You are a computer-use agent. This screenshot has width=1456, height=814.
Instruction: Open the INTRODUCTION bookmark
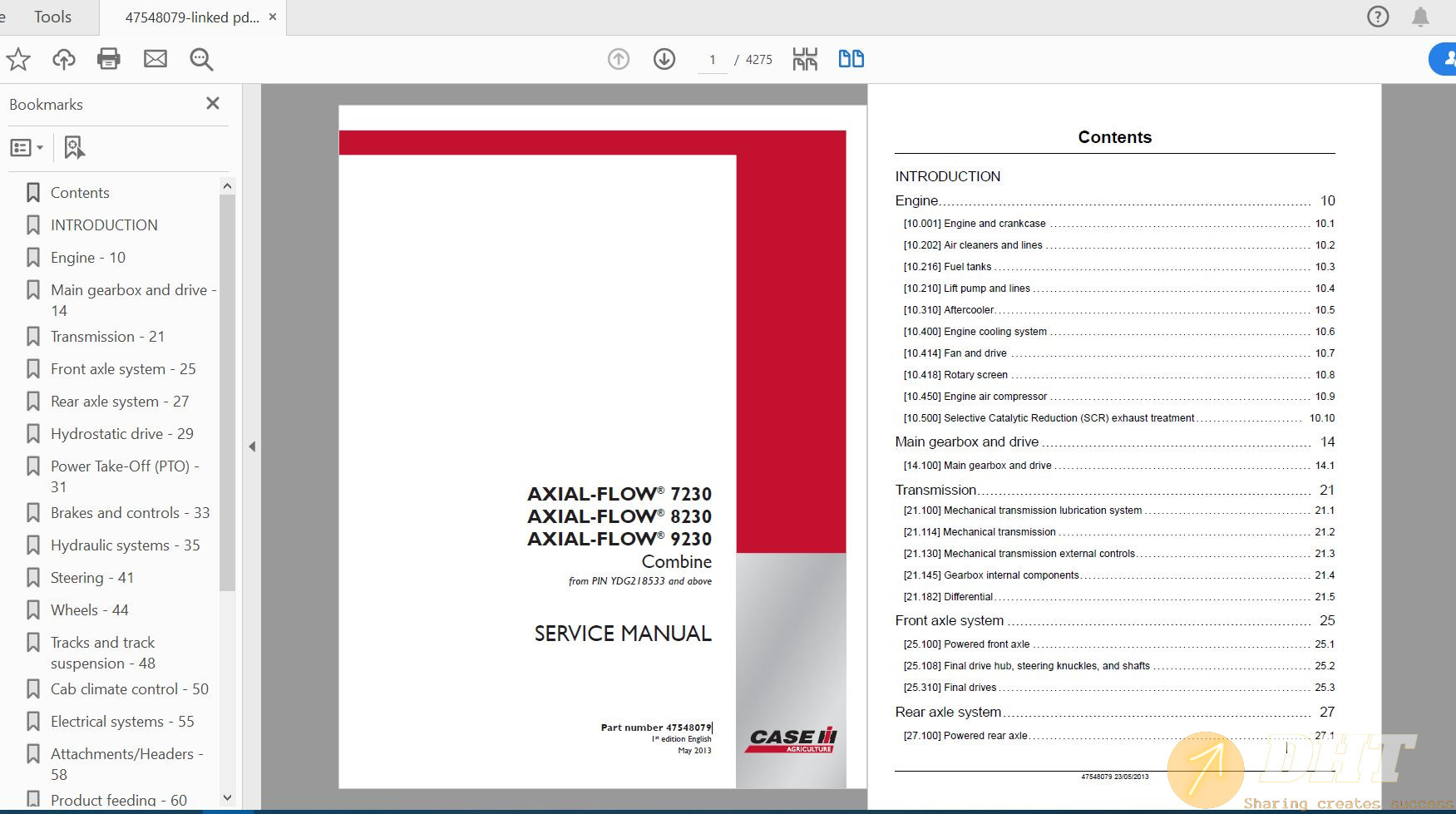[104, 225]
